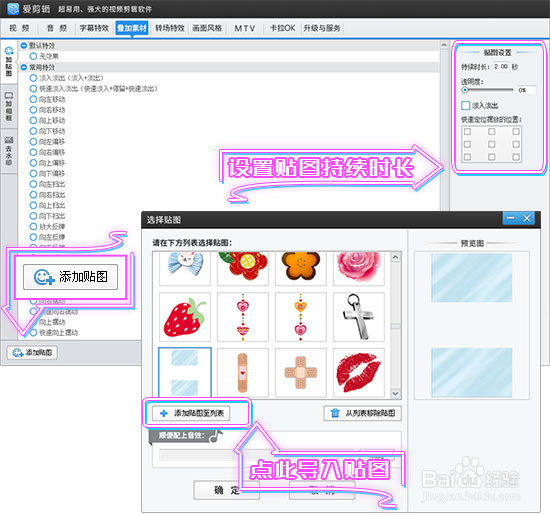This screenshot has width=550, height=515.
Task: Switch to the 叠加素材 tab
Action: click(x=132, y=28)
